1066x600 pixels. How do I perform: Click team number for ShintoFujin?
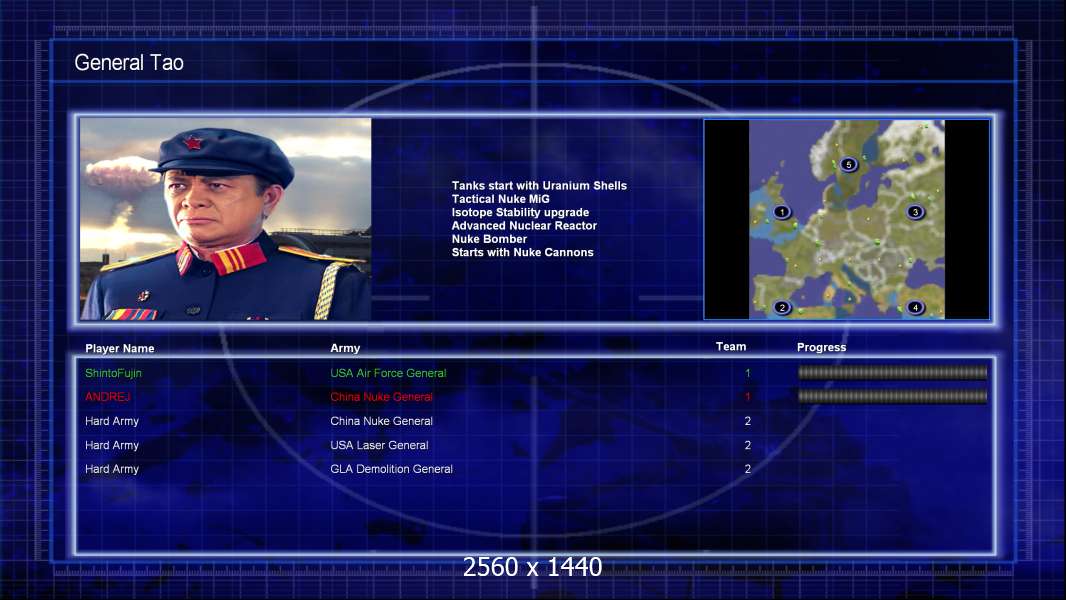pos(748,373)
